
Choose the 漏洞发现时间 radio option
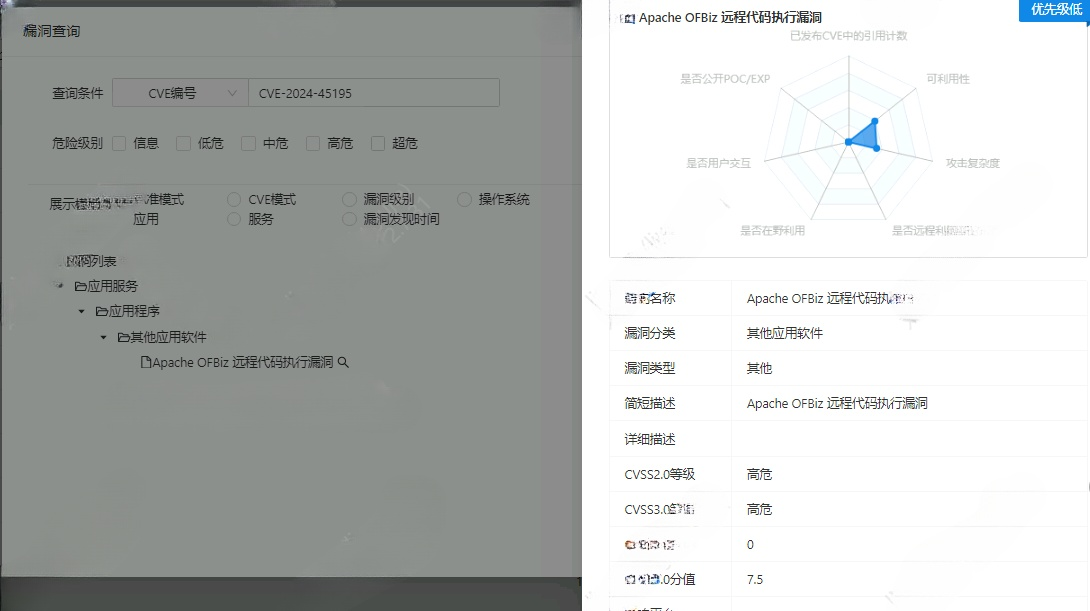coord(350,218)
